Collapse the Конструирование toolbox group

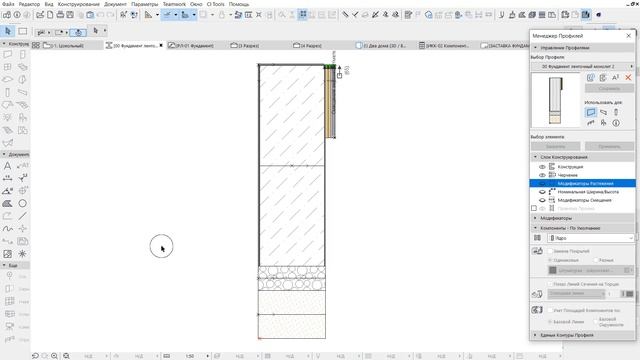coord(4,43)
